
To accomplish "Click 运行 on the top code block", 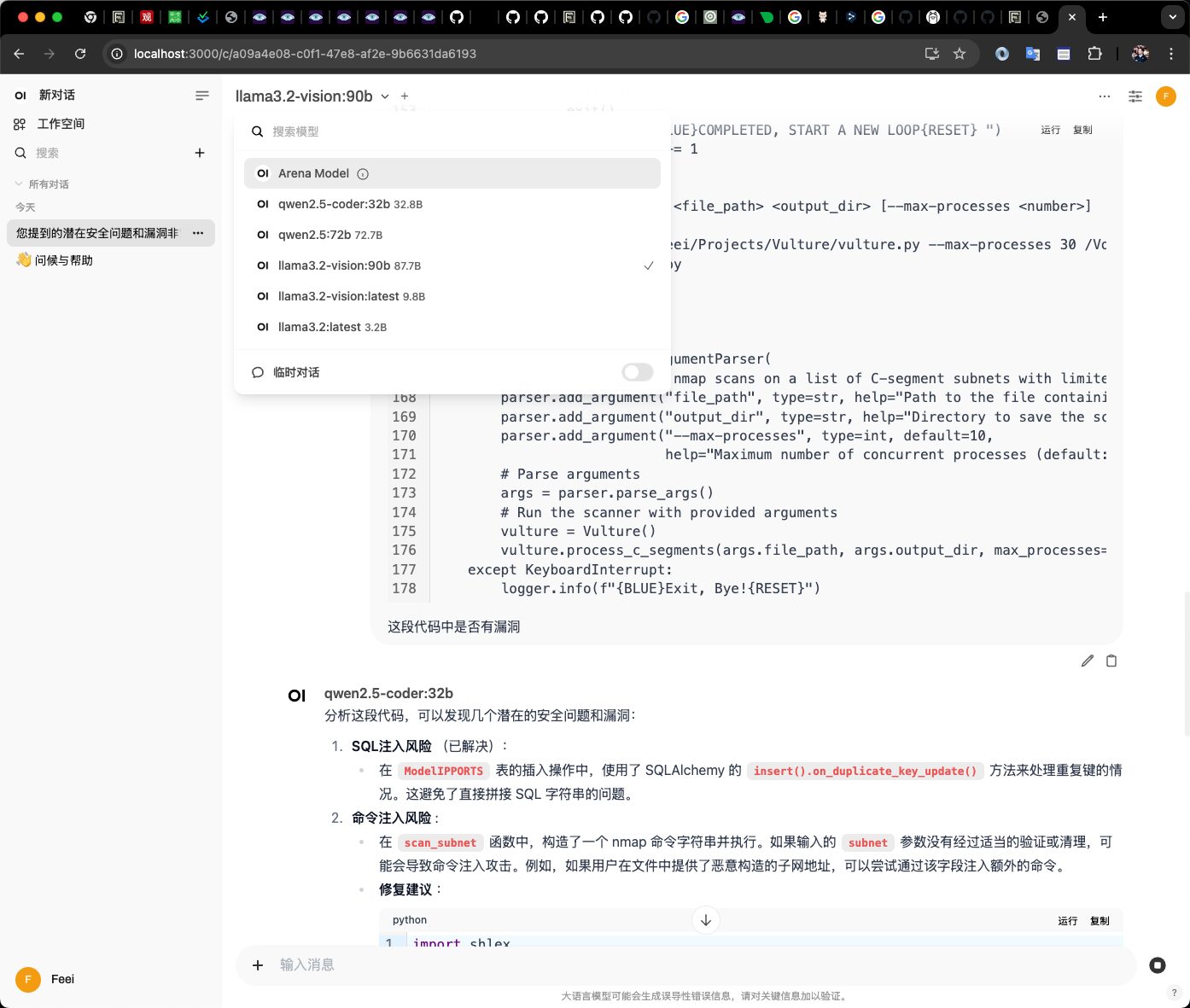I will [x=1051, y=130].
